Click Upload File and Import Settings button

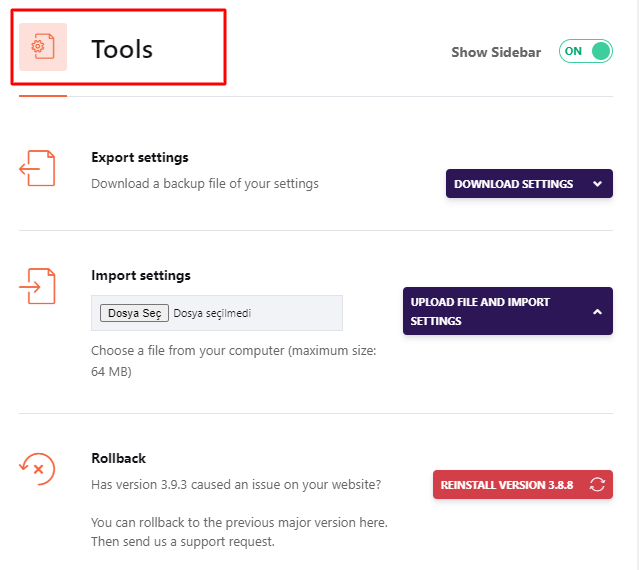point(508,311)
